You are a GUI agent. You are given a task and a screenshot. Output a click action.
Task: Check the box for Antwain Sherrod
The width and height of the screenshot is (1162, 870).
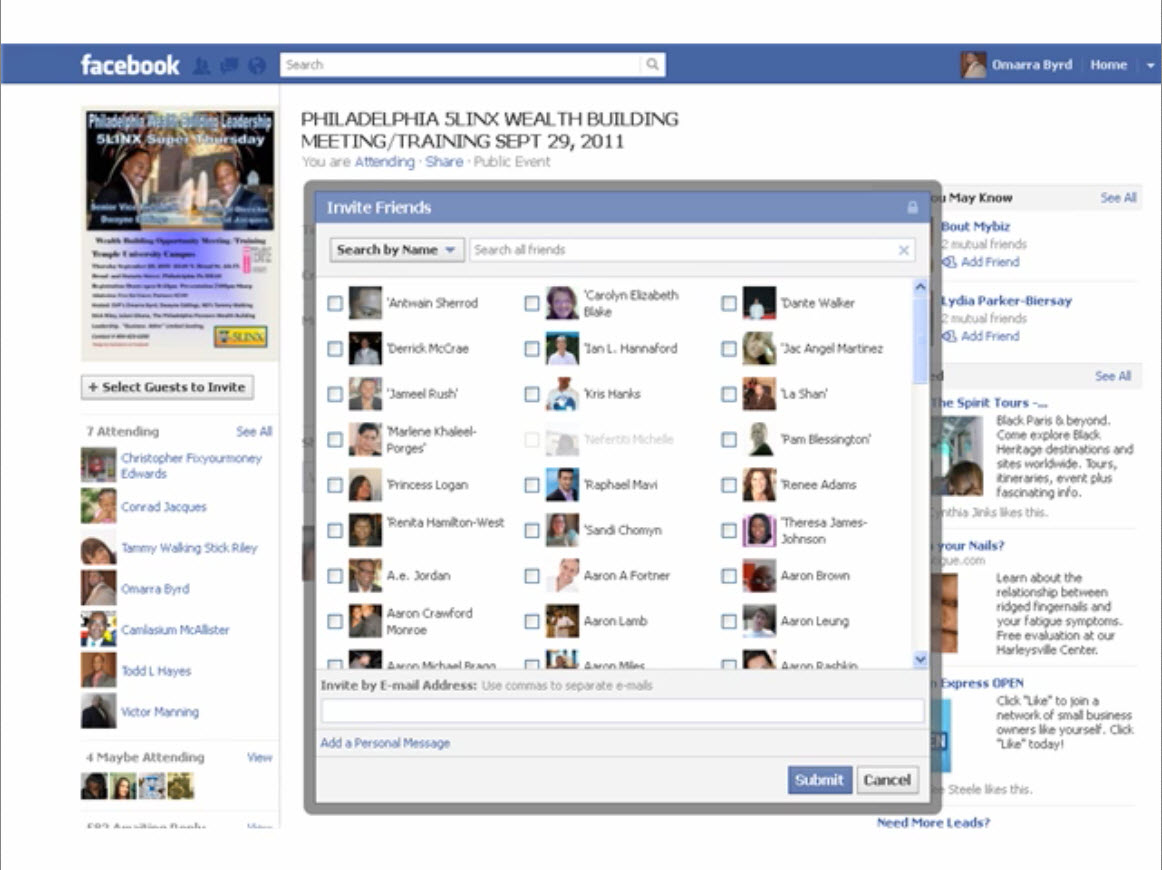point(335,303)
